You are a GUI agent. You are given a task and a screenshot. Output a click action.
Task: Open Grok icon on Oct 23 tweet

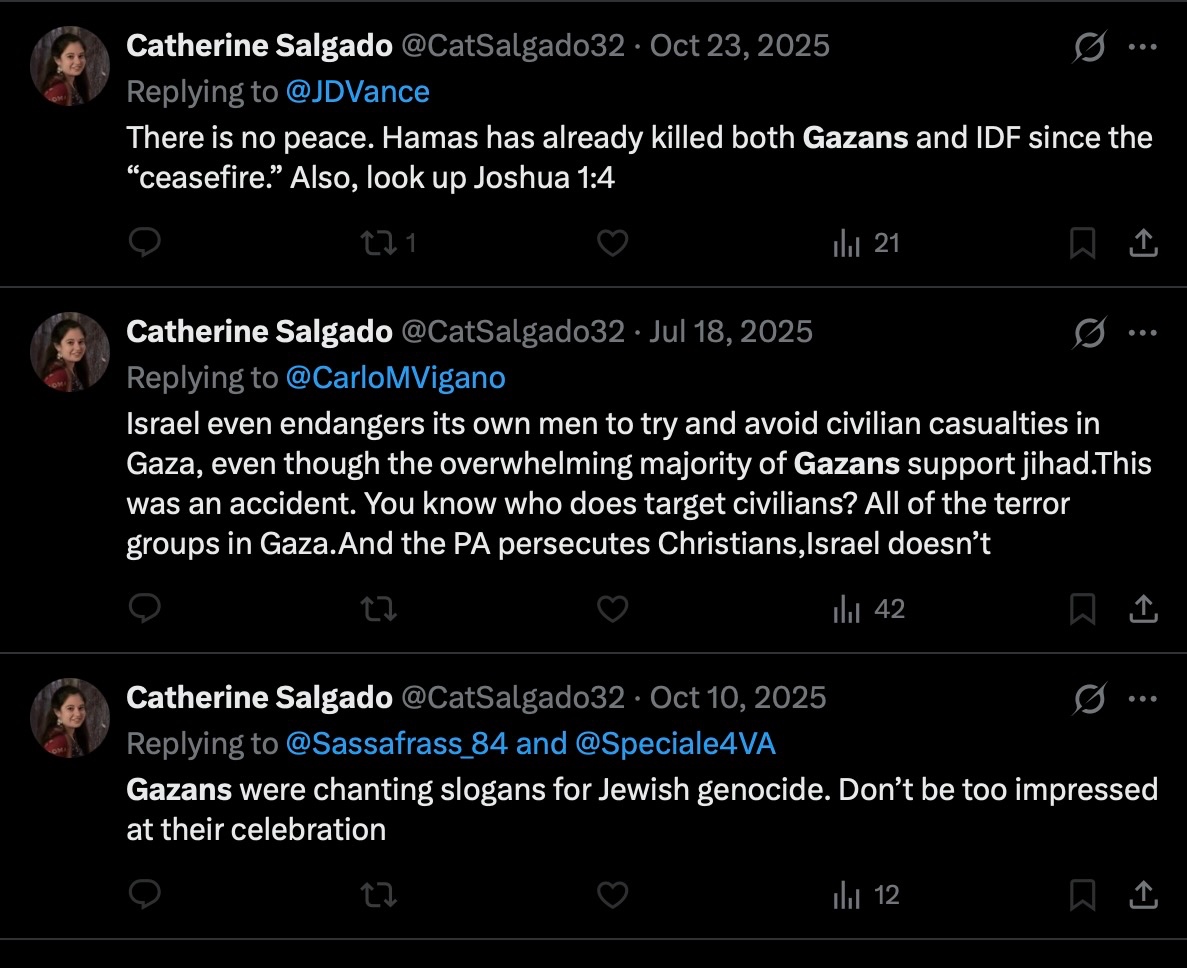click(x=1089, y=46)
